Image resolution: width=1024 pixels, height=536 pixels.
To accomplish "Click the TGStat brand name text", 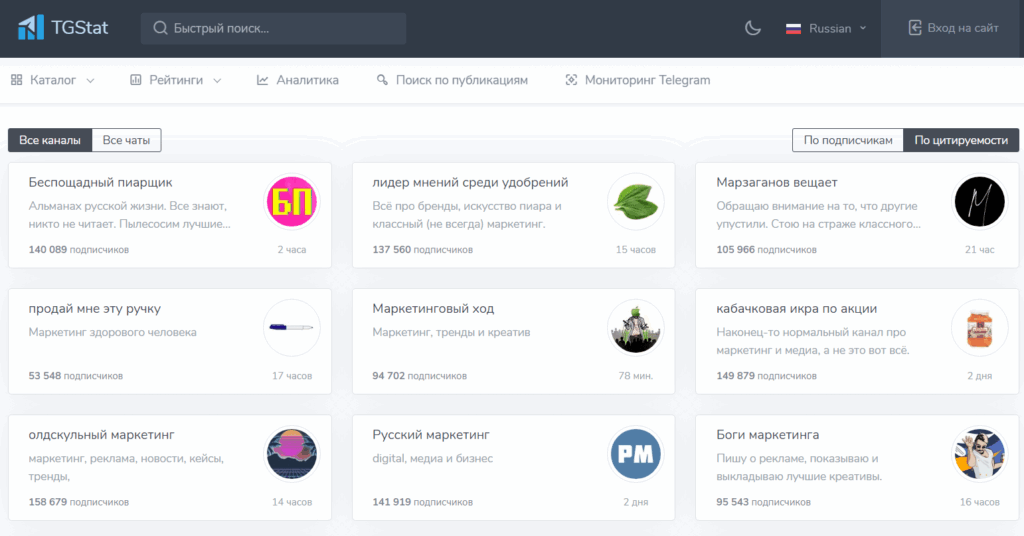I will click(80, 27).
